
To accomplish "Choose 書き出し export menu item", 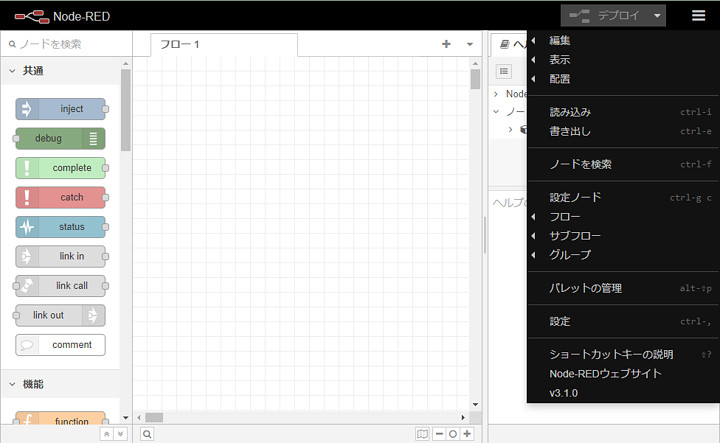I will coord(624,131).
